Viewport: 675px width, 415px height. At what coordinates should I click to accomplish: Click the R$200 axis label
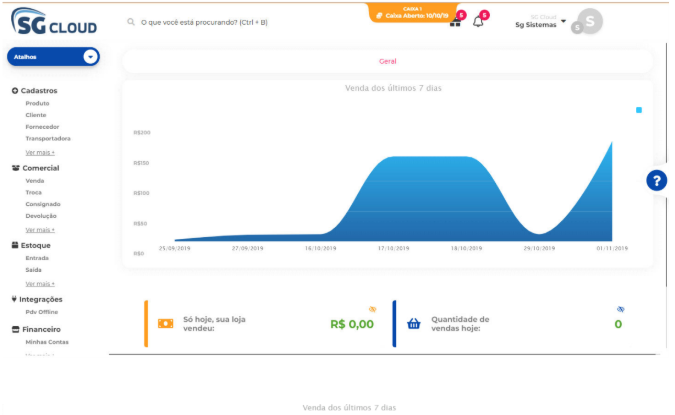click(142, 133)
